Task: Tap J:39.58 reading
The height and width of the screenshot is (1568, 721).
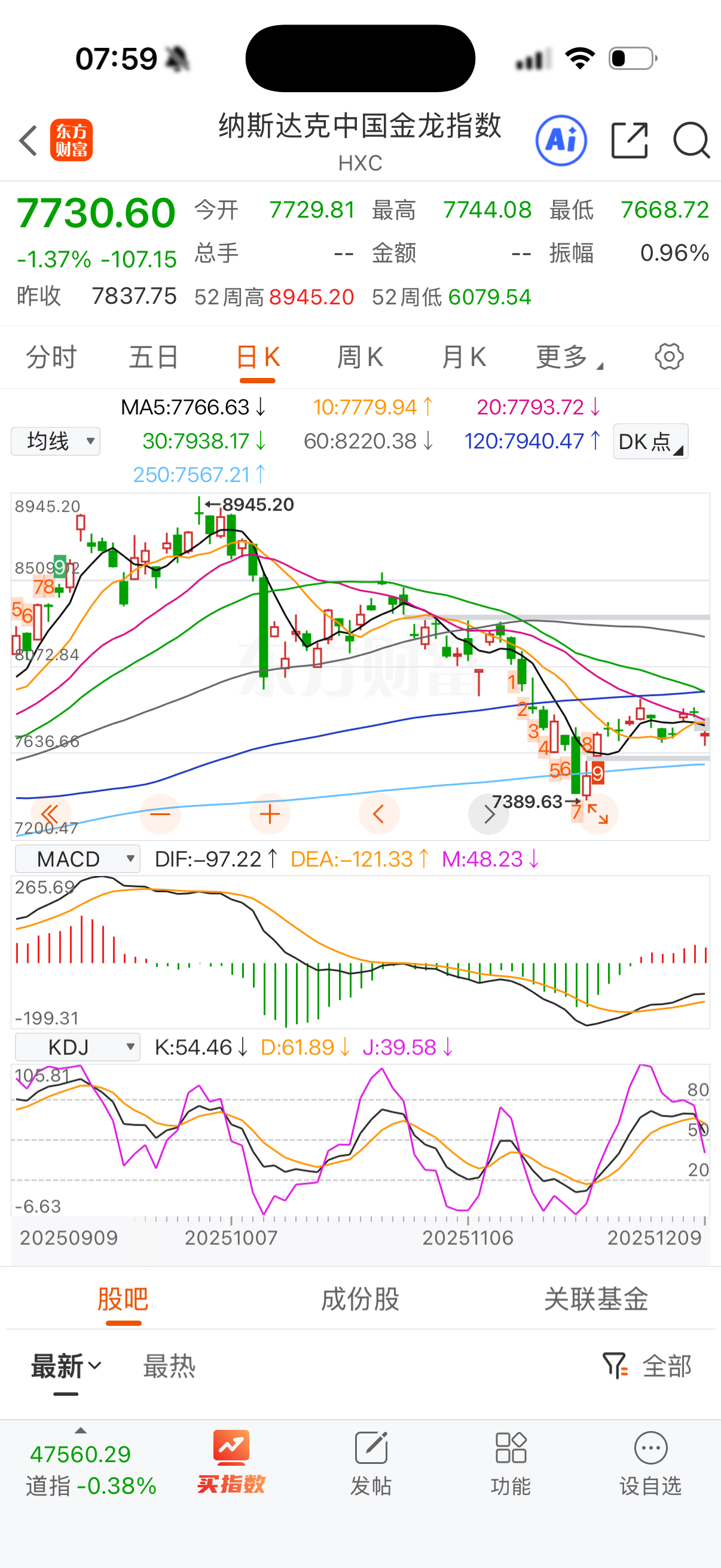Action: point(408,1047)
